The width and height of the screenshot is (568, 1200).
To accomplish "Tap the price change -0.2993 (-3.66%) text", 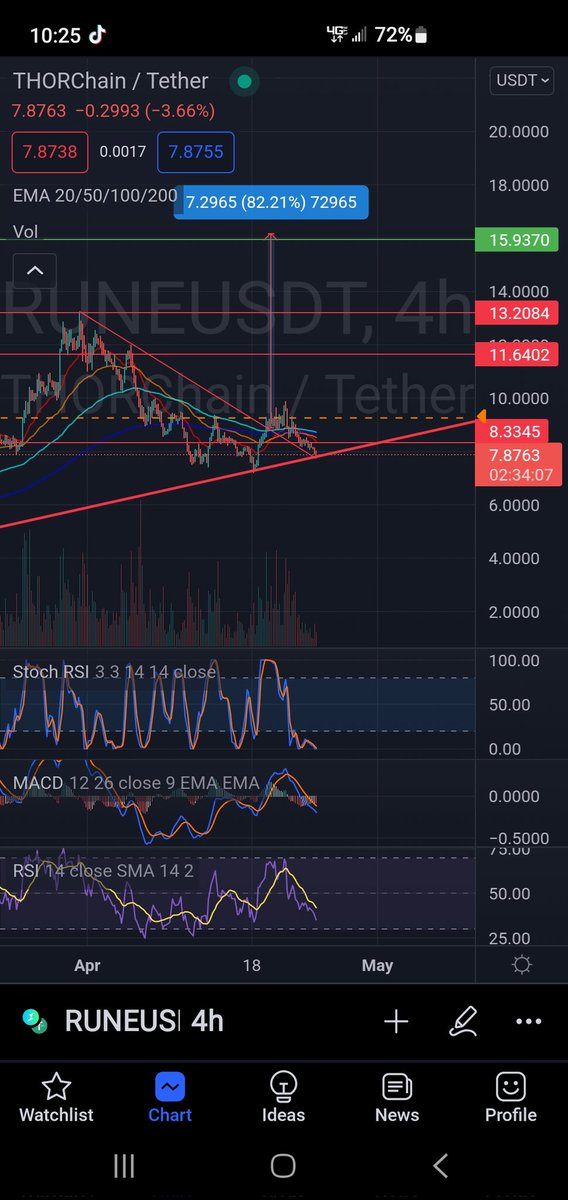I will pyautogui.click(x=145, y=113).
